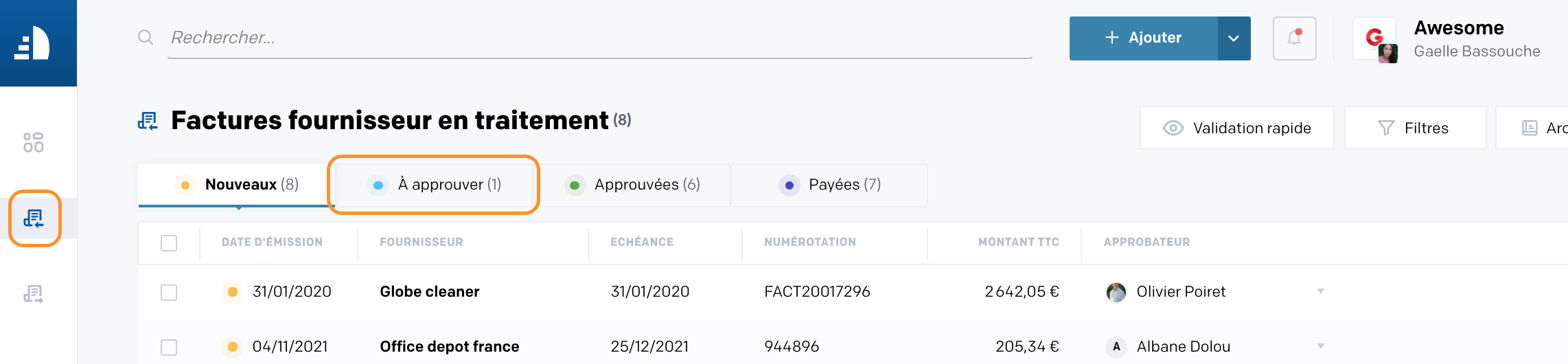This screenshot has width=1568, height=364.
Task: Select the supplier invoices sidebar icon
Action: coord(34,218)
